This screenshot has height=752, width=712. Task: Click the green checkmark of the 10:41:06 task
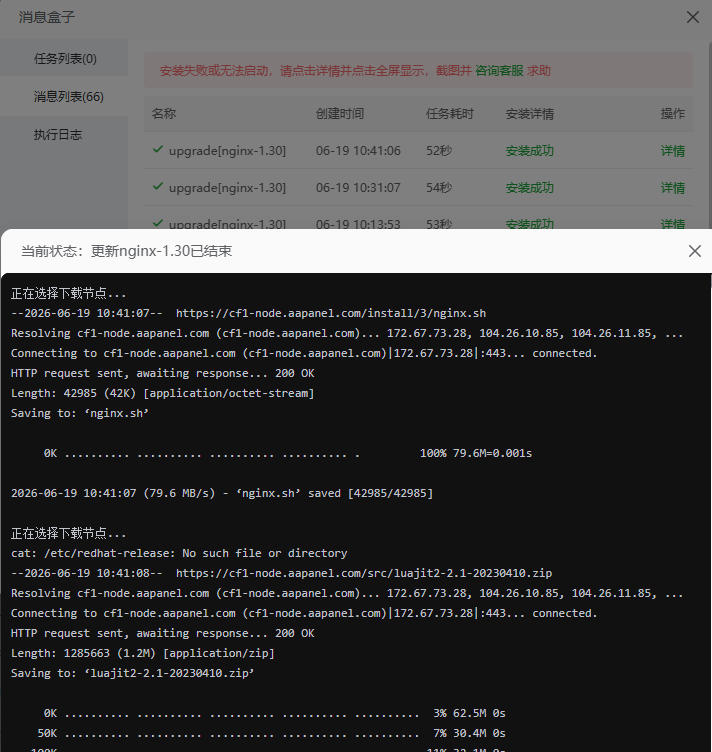pyautogui.click(x=158, y=149)
